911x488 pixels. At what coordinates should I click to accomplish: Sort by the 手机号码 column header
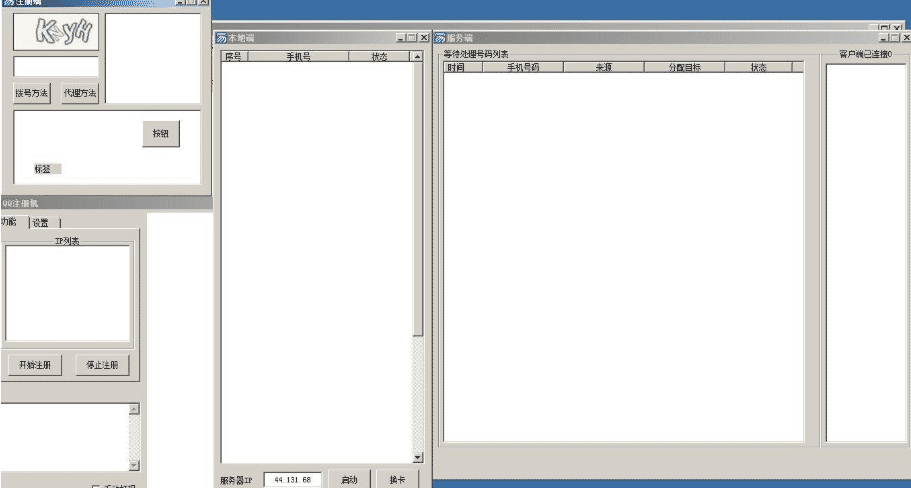coord(522,67)
